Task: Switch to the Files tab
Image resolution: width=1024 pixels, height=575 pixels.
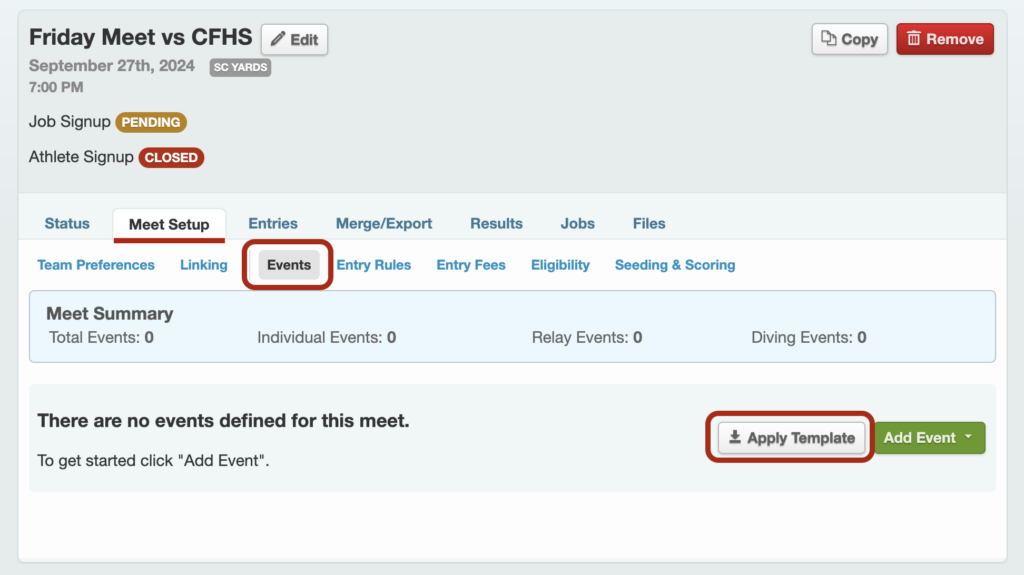Action: pyautogui.click(x=649, y=223)
